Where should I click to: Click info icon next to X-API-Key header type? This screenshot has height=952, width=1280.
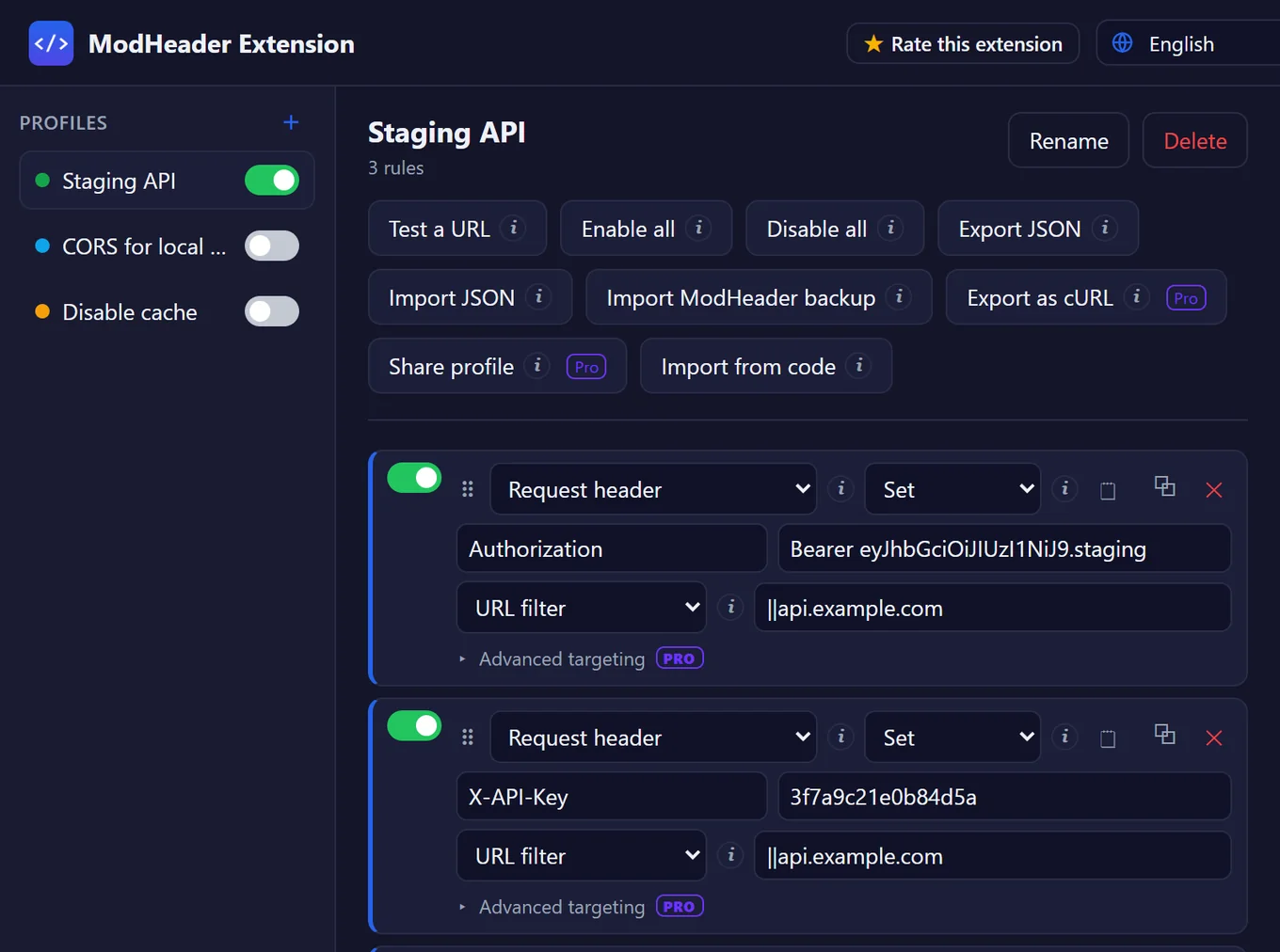[841, 737]
